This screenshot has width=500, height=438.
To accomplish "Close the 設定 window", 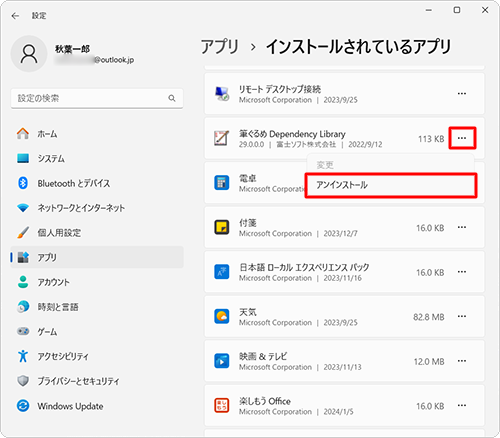I will point(485,10).
